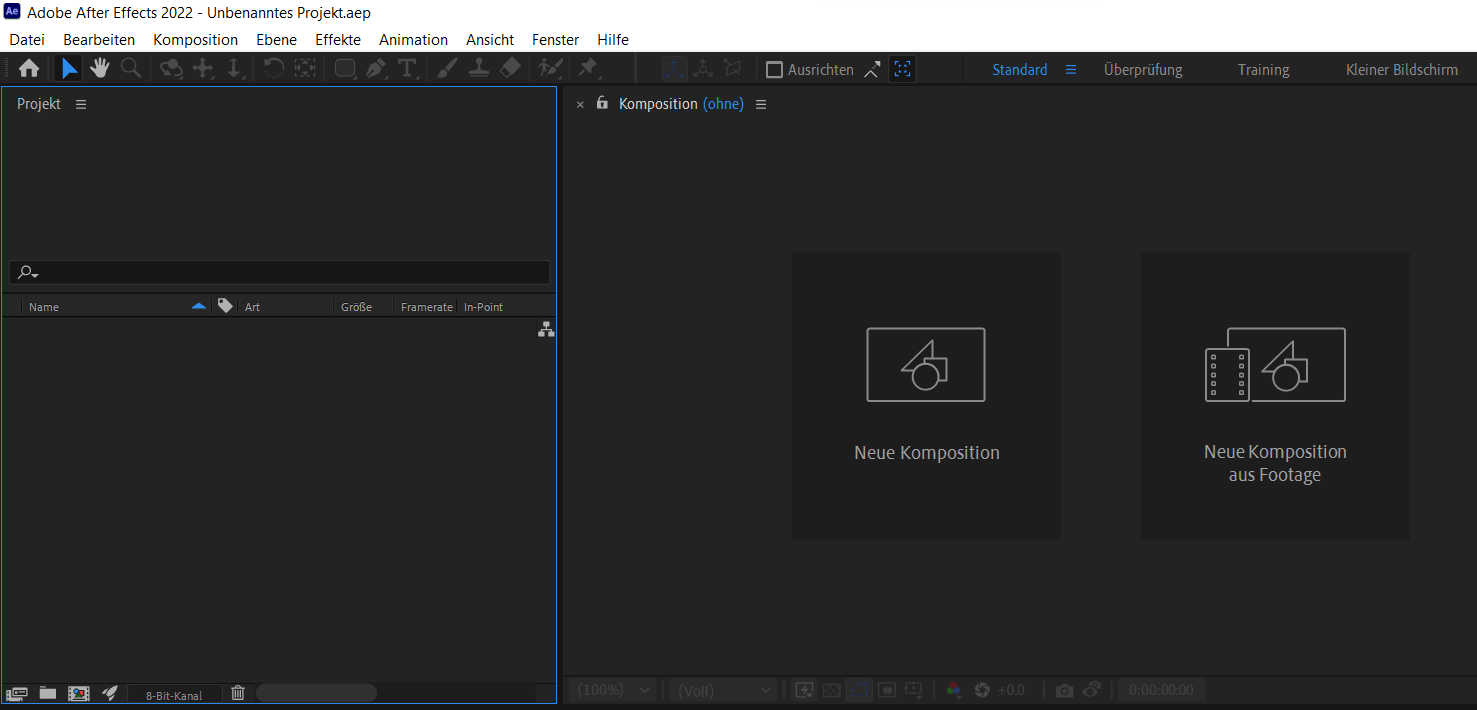The width and height of the screenshot is (1477, 710).
Task: Select the Rotation tool
Action: [x=274, y=69]
